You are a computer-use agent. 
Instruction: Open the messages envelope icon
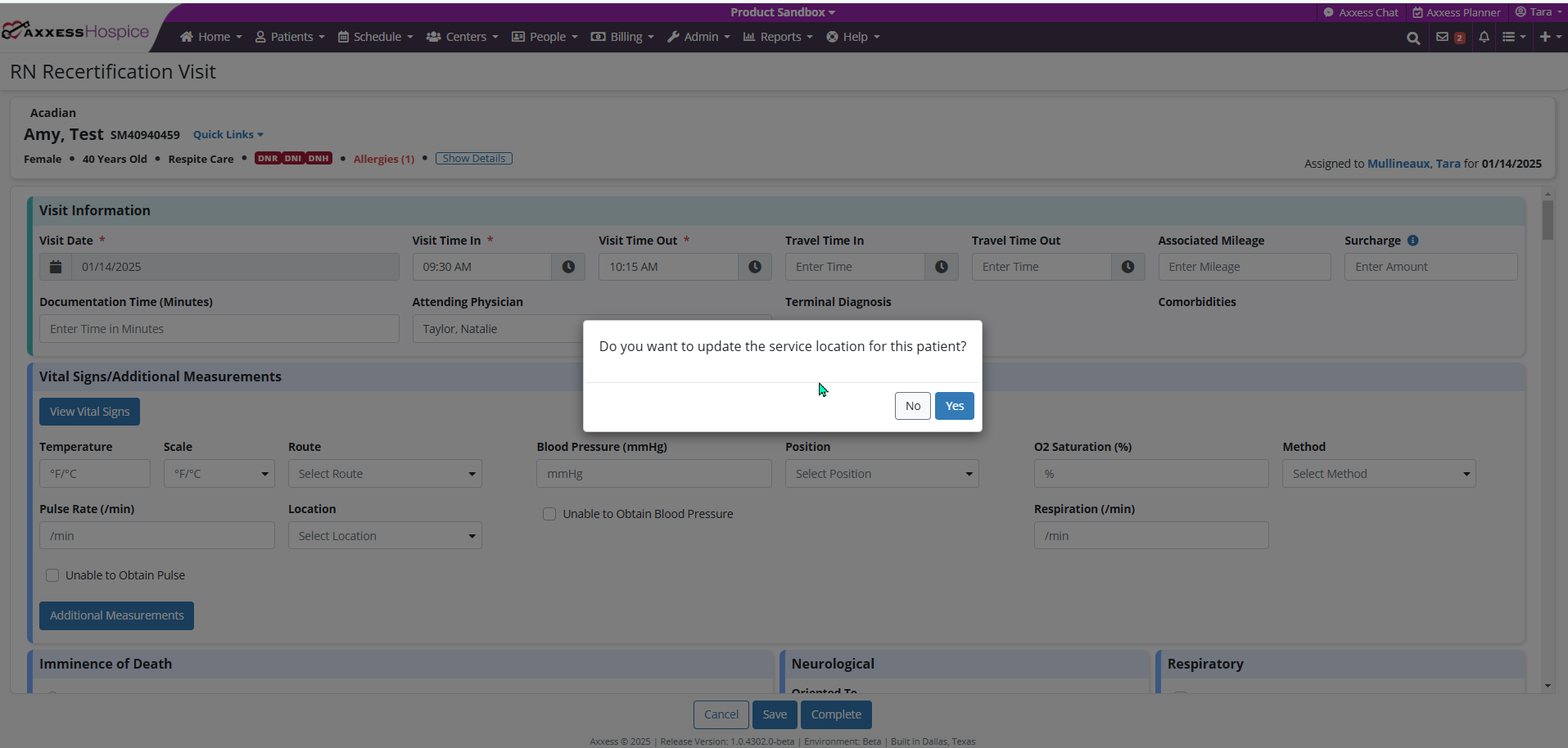tap(1442, 37)
